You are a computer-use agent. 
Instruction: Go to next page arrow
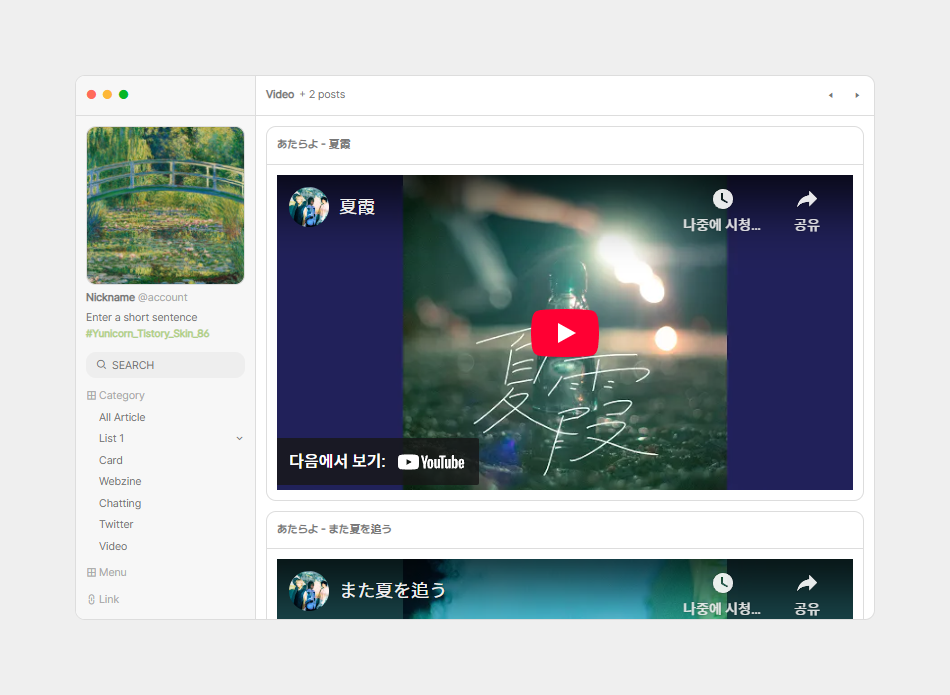[857, 95]
